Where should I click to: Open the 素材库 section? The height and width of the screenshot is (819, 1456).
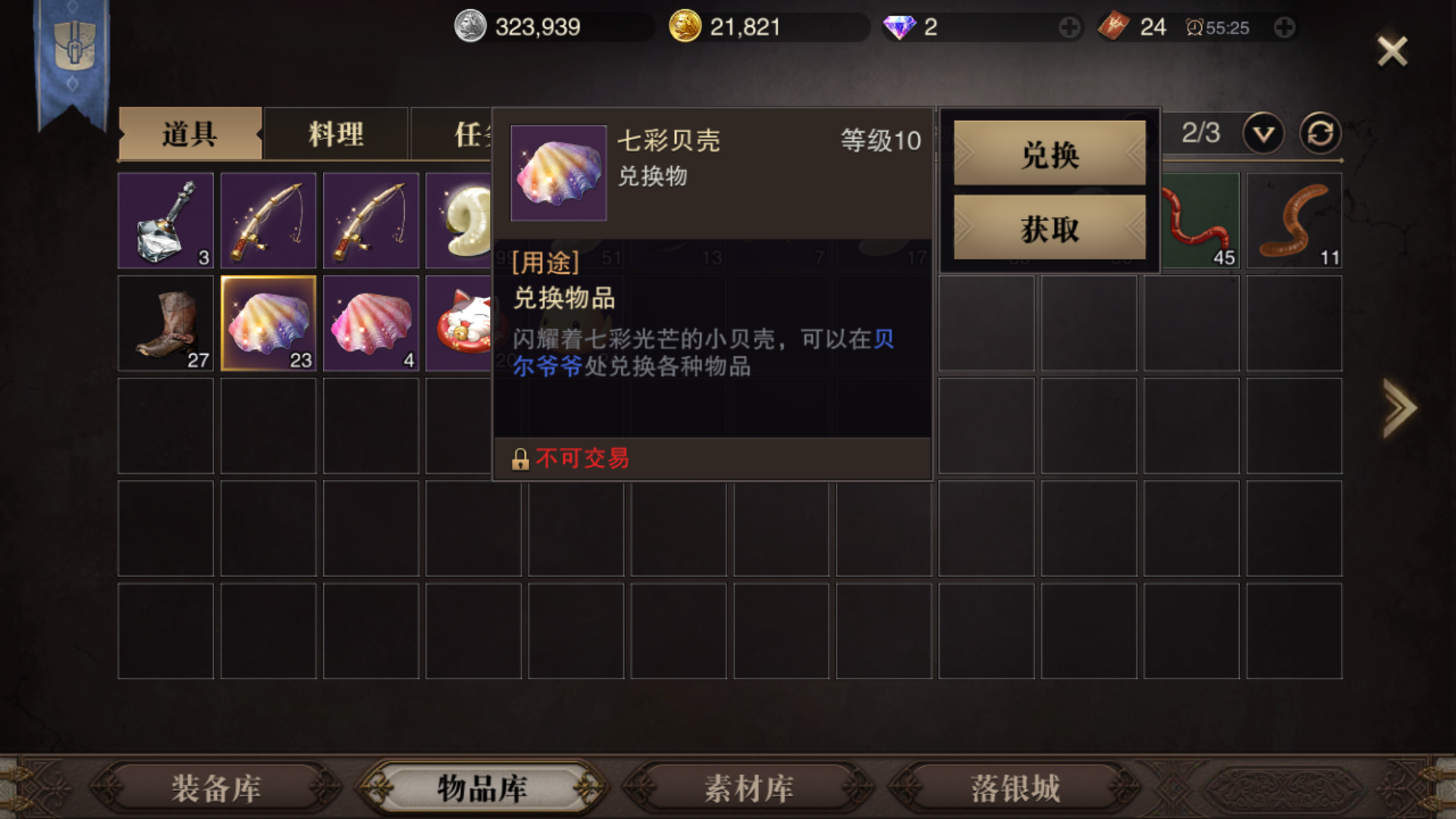click(748, 789)
